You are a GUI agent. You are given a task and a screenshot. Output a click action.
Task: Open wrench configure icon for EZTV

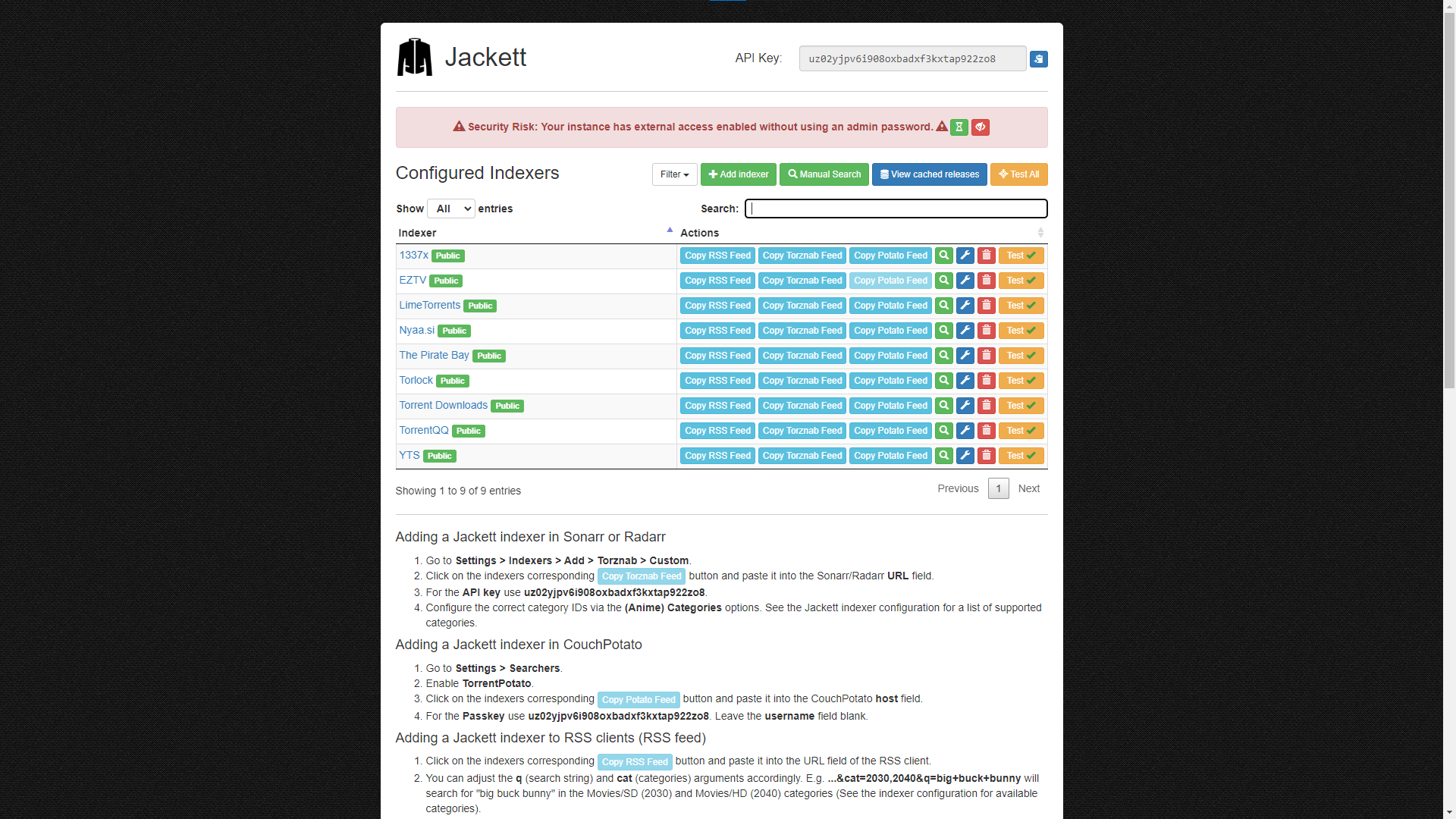pyautogui.click(x=965, y=281)
